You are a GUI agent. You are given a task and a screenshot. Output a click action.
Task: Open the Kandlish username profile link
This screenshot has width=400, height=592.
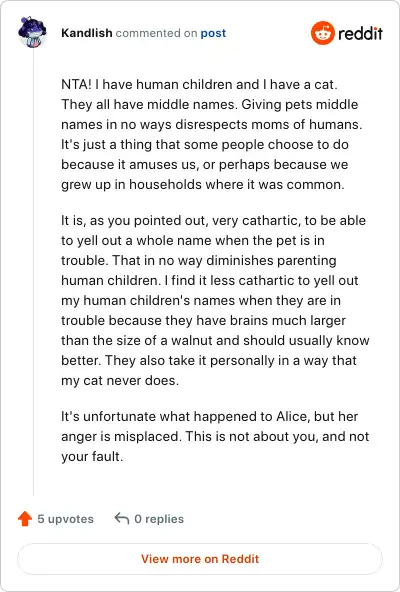click(86, 33)
